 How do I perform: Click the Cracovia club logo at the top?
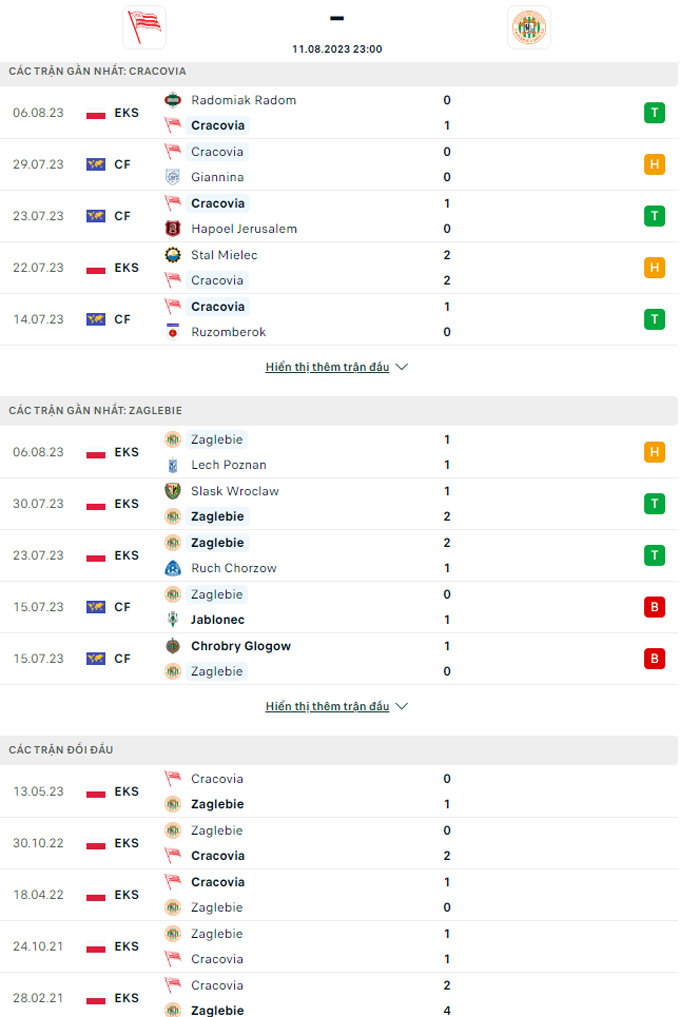tap(144, 27)
